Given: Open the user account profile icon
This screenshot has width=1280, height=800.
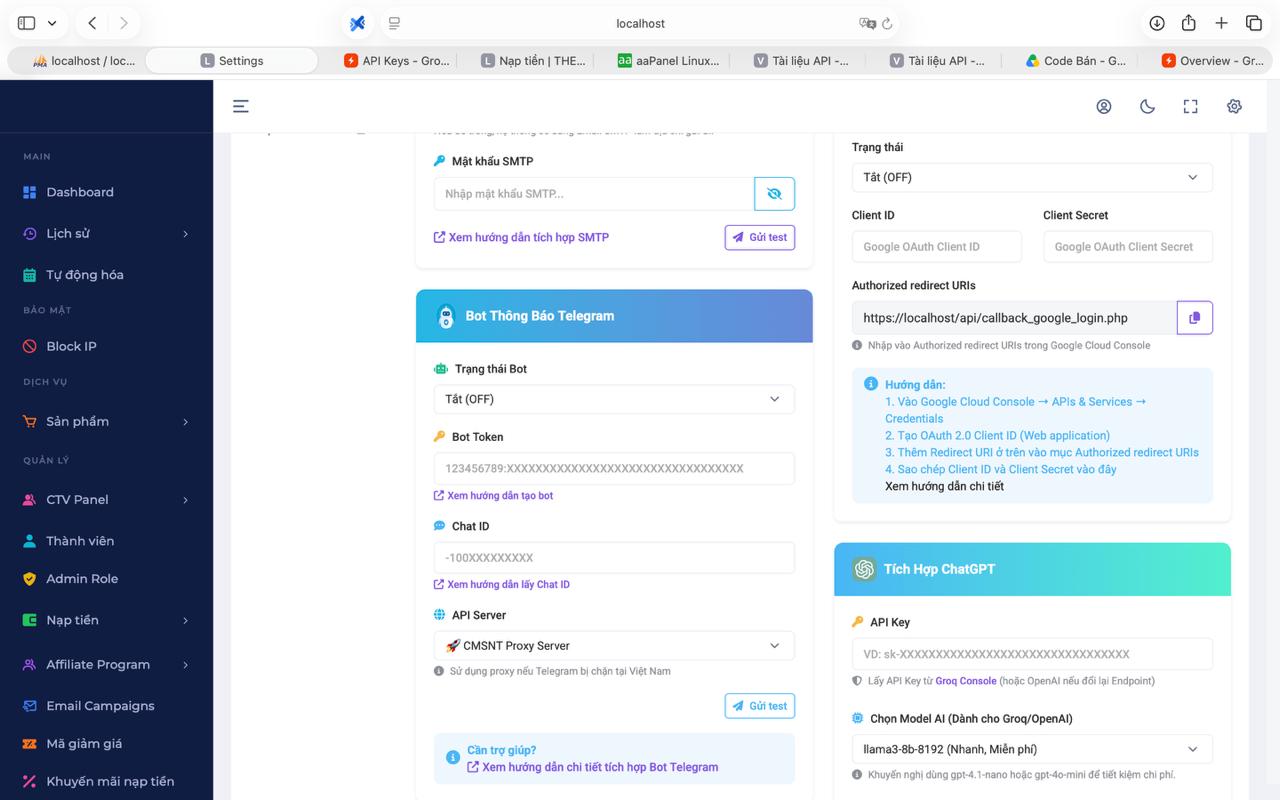Looking at the screenshot, I should click(1104, 106).
